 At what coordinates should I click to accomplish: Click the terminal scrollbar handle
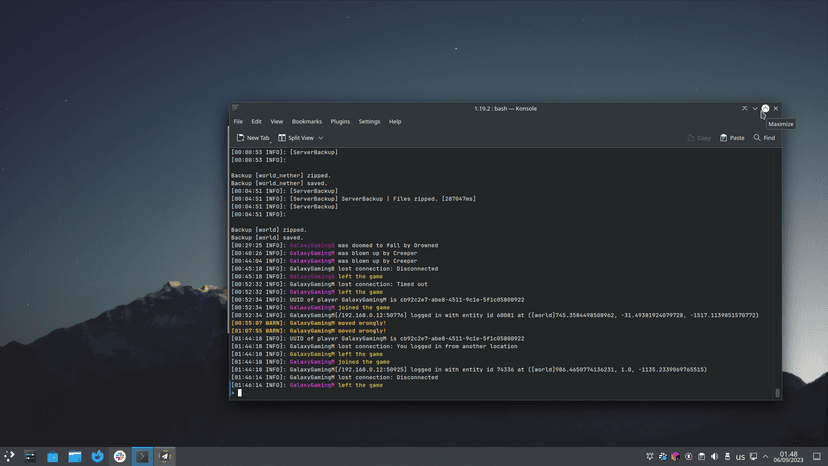pyautogui.click(x=777, y=393)
